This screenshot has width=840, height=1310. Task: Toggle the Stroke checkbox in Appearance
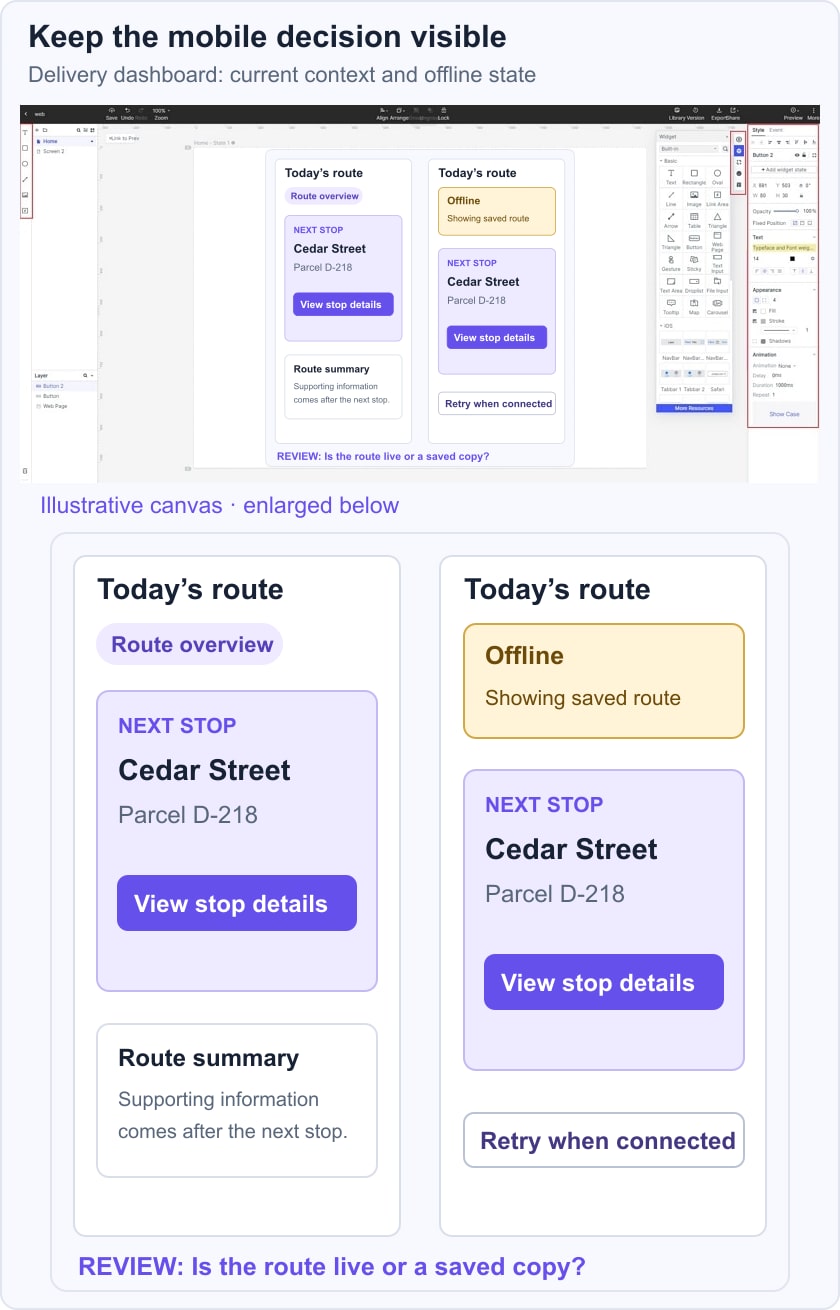click(x=754, y=321)
